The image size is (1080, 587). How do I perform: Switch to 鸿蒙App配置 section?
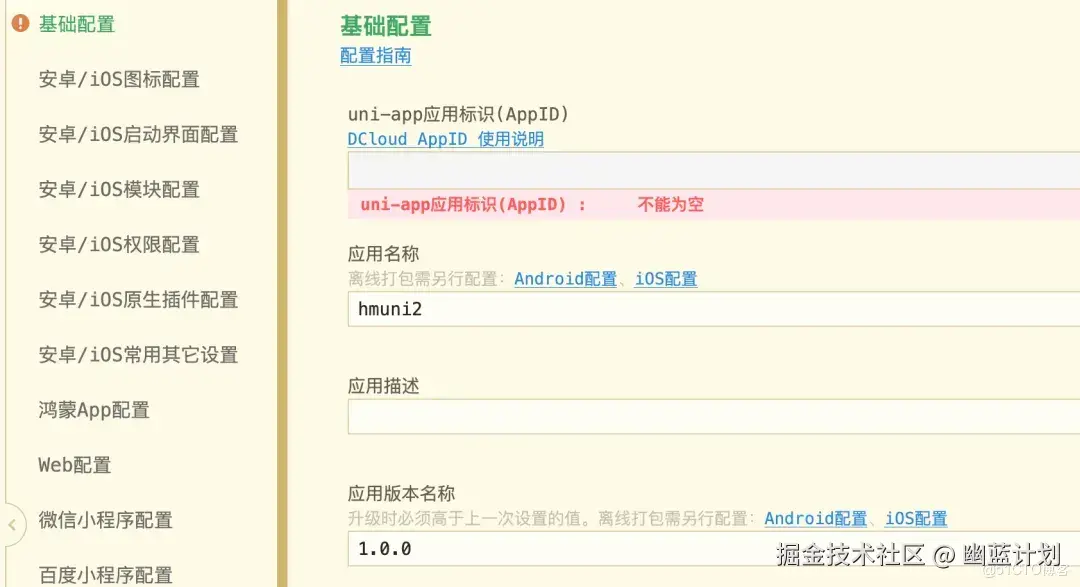click(x=94, y=409)
